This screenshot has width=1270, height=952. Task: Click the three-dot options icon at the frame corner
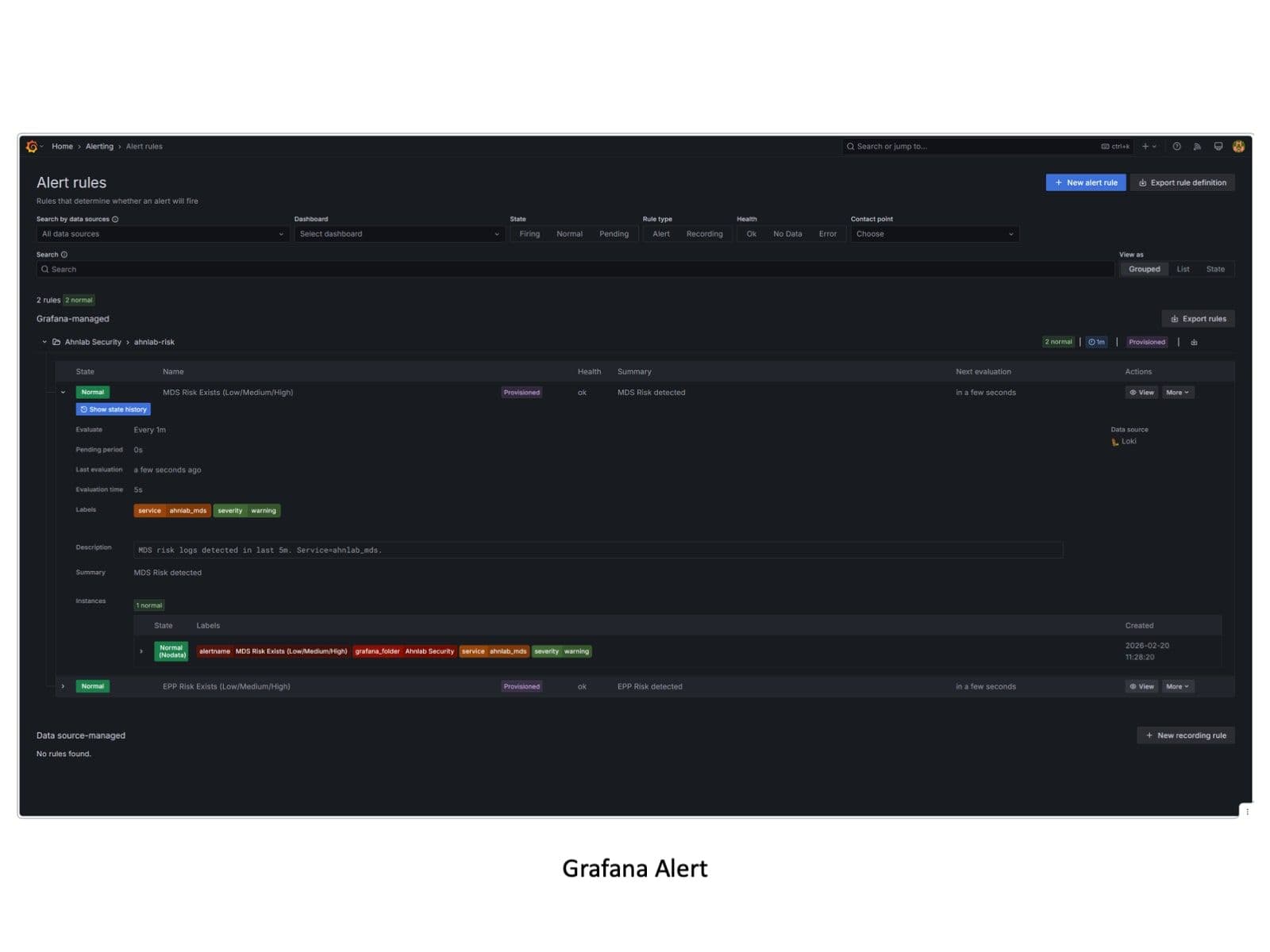[1247, 812]
